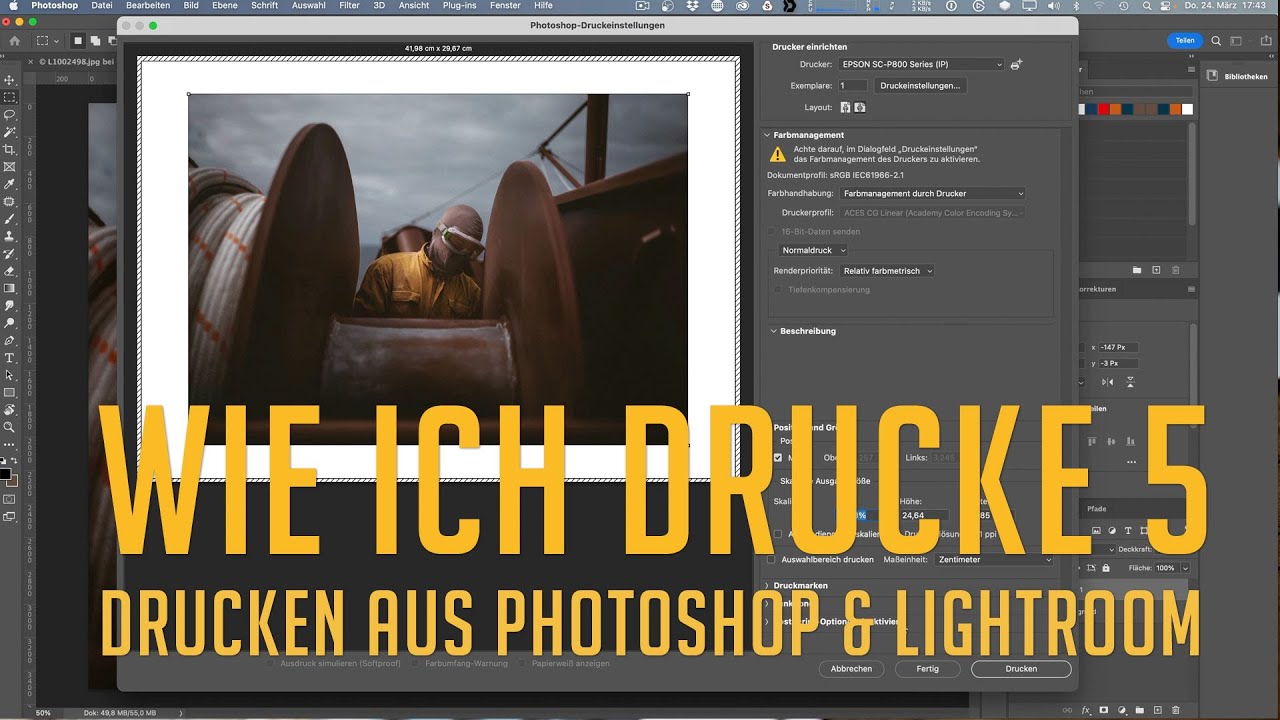Image resolution: width=1280 pixels, height=720 pixels.
Task: Click the red color swatch
Action: click(1103, 109)
